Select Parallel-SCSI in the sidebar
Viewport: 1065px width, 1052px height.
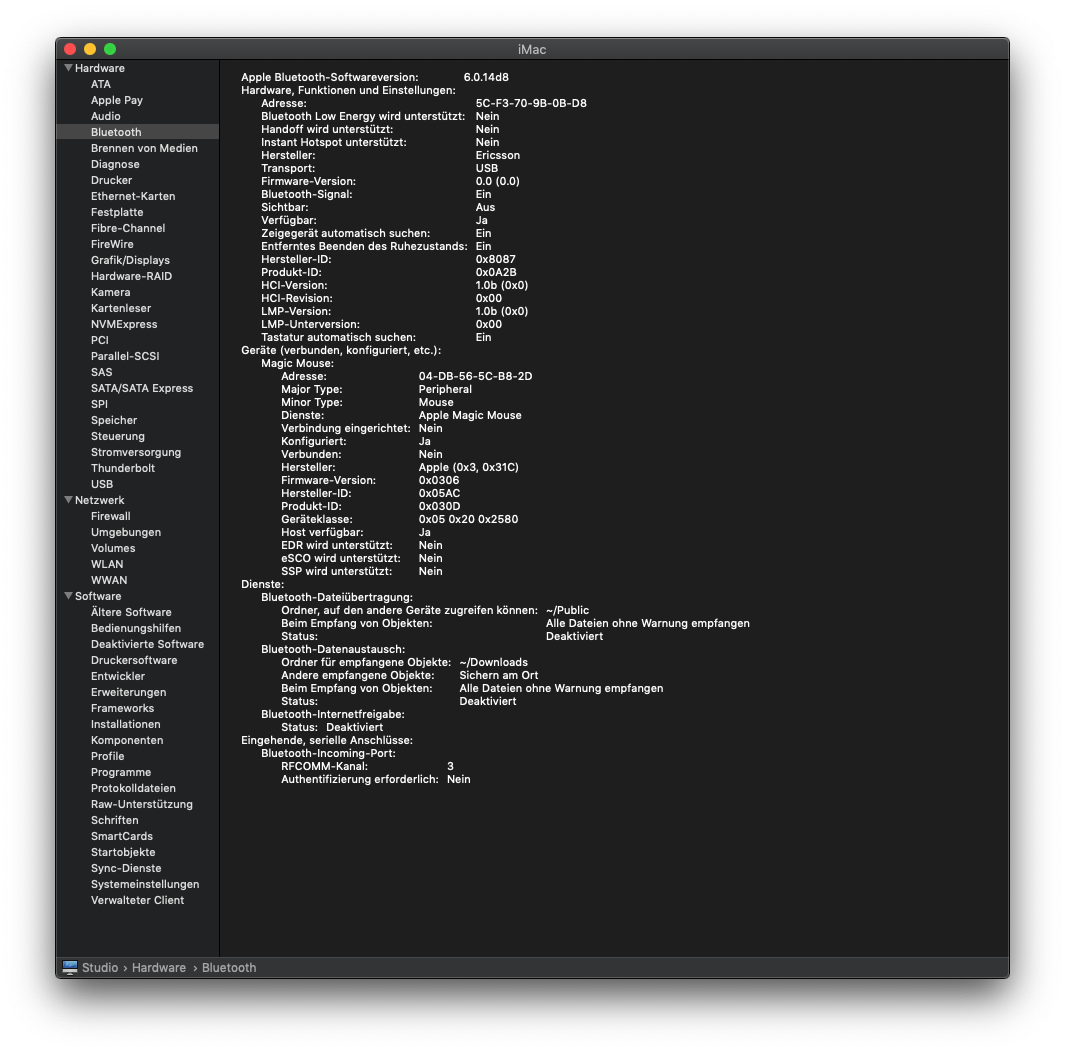125,356
